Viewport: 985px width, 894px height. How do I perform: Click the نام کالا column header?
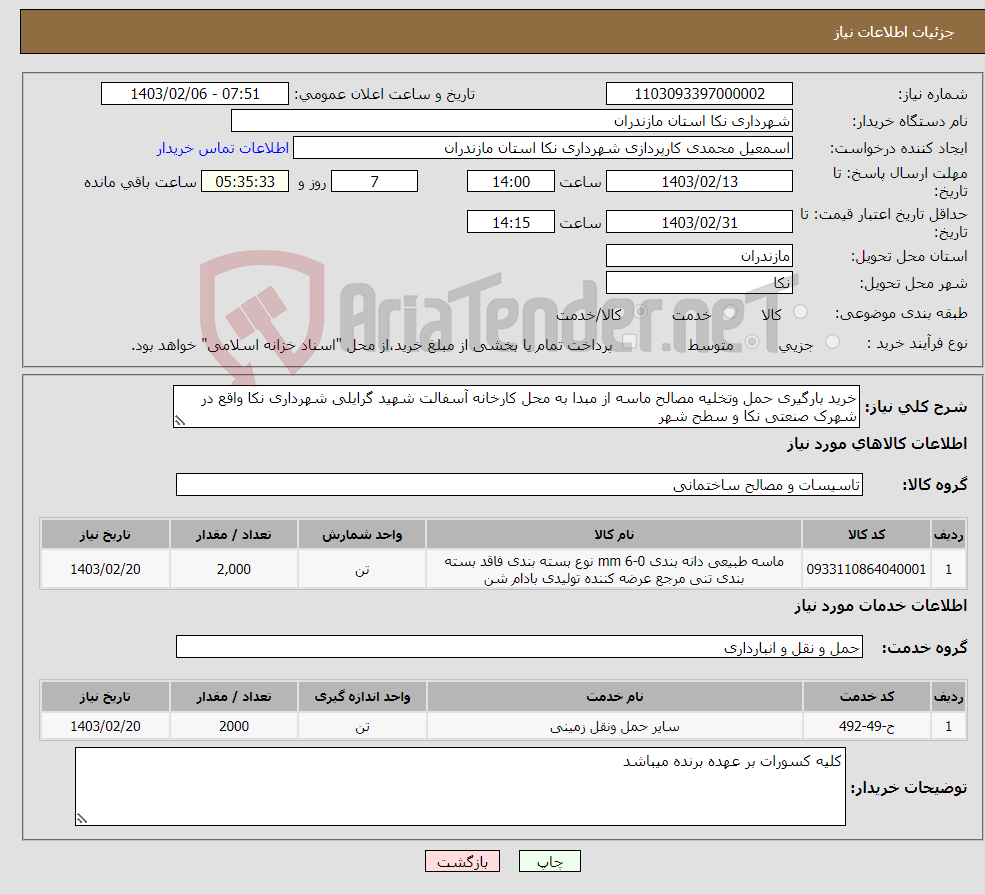pyautogui.click(x=614, y=535)
